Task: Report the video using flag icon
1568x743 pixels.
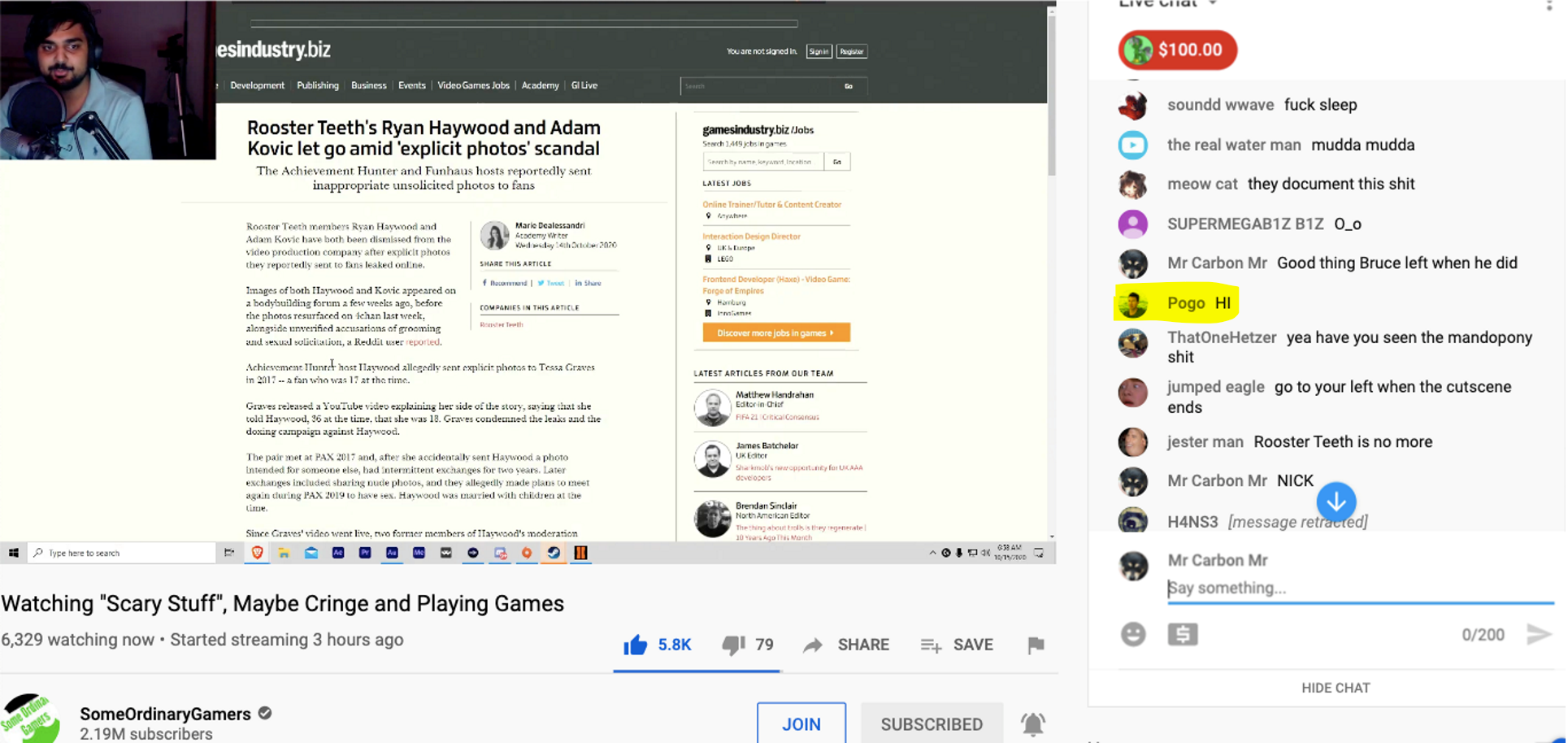Action: [1036, 645]
